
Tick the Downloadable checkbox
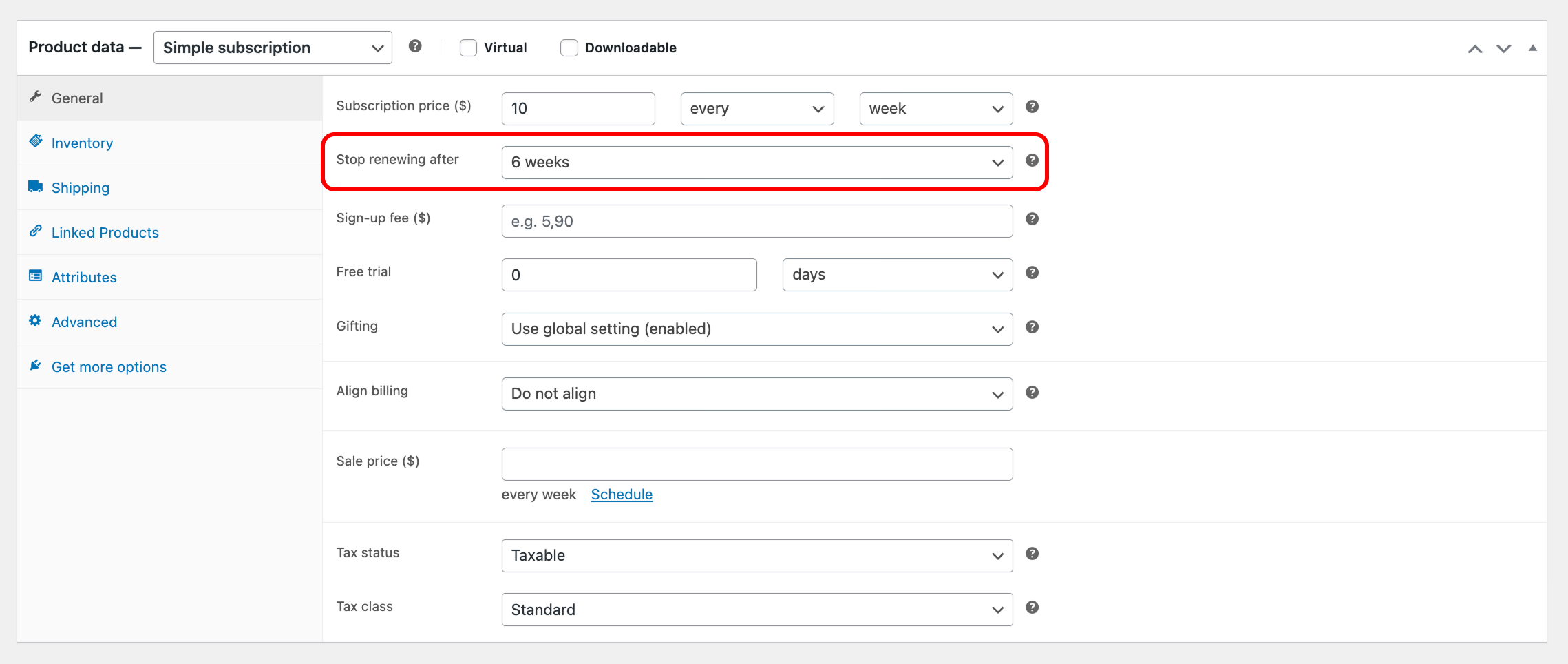coord(569,48)
